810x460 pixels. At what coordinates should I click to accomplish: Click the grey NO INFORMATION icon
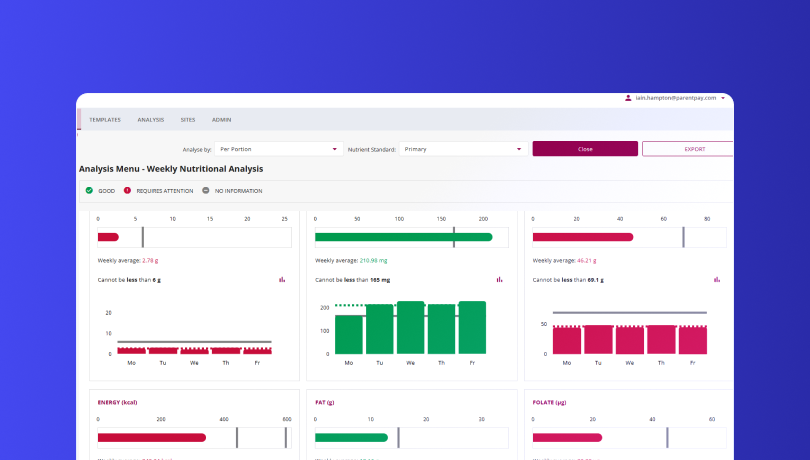(205, 190)
